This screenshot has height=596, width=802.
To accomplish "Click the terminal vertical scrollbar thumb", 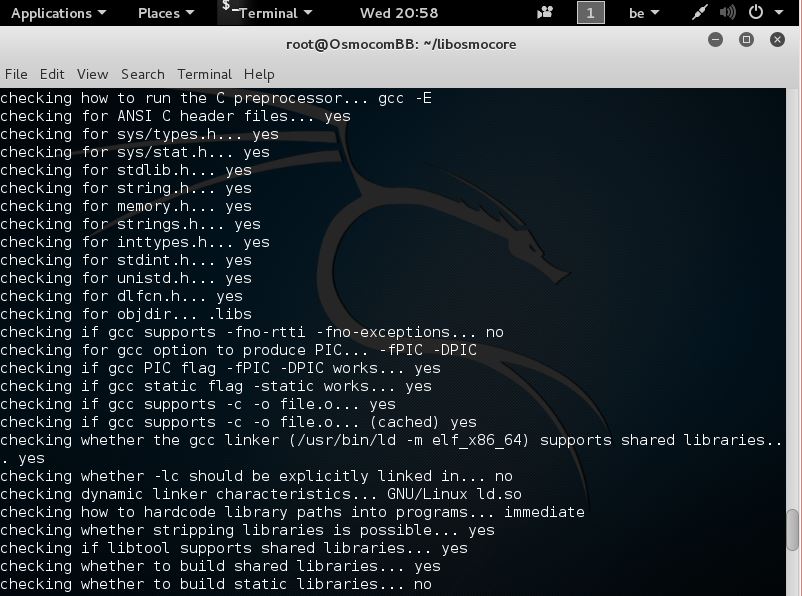I will (793, 529).
